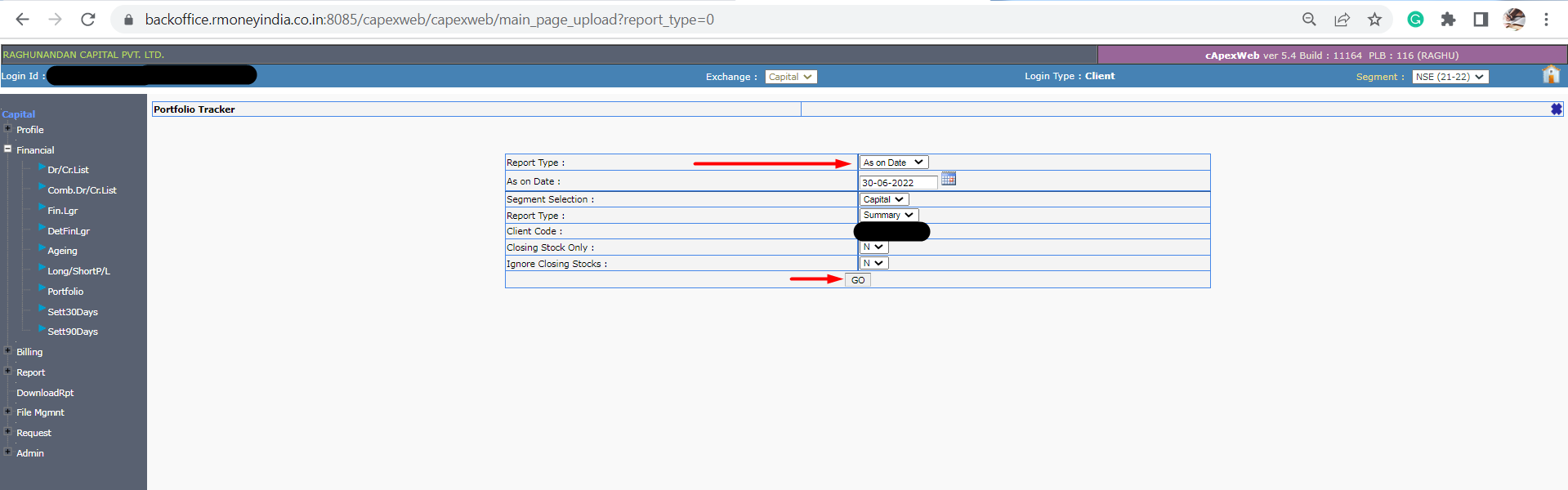Expand the Admin tree node

point(8,452)
